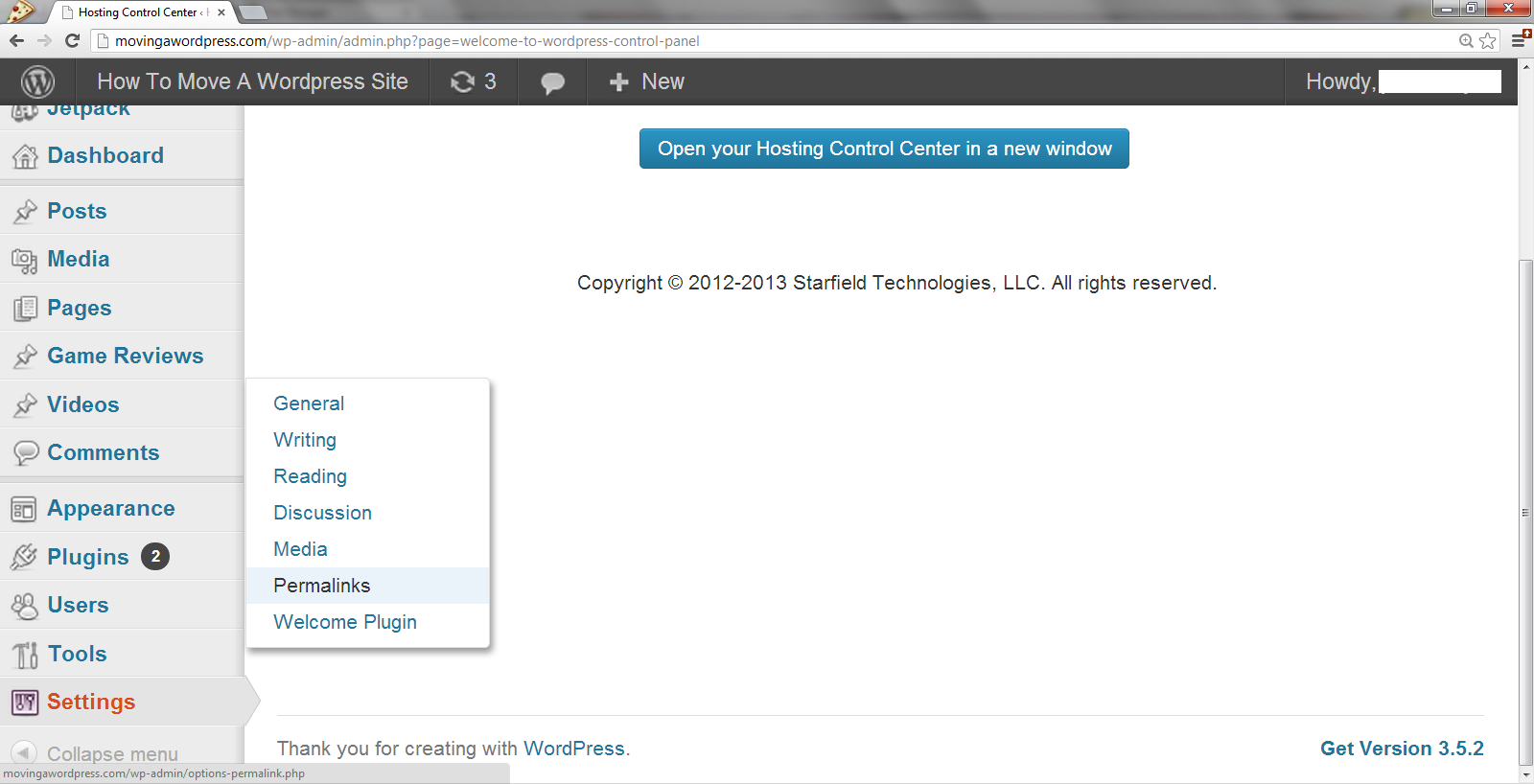Click the Users sidebar icon
This screenshot has height=784, width=1534.
(25, 606)
